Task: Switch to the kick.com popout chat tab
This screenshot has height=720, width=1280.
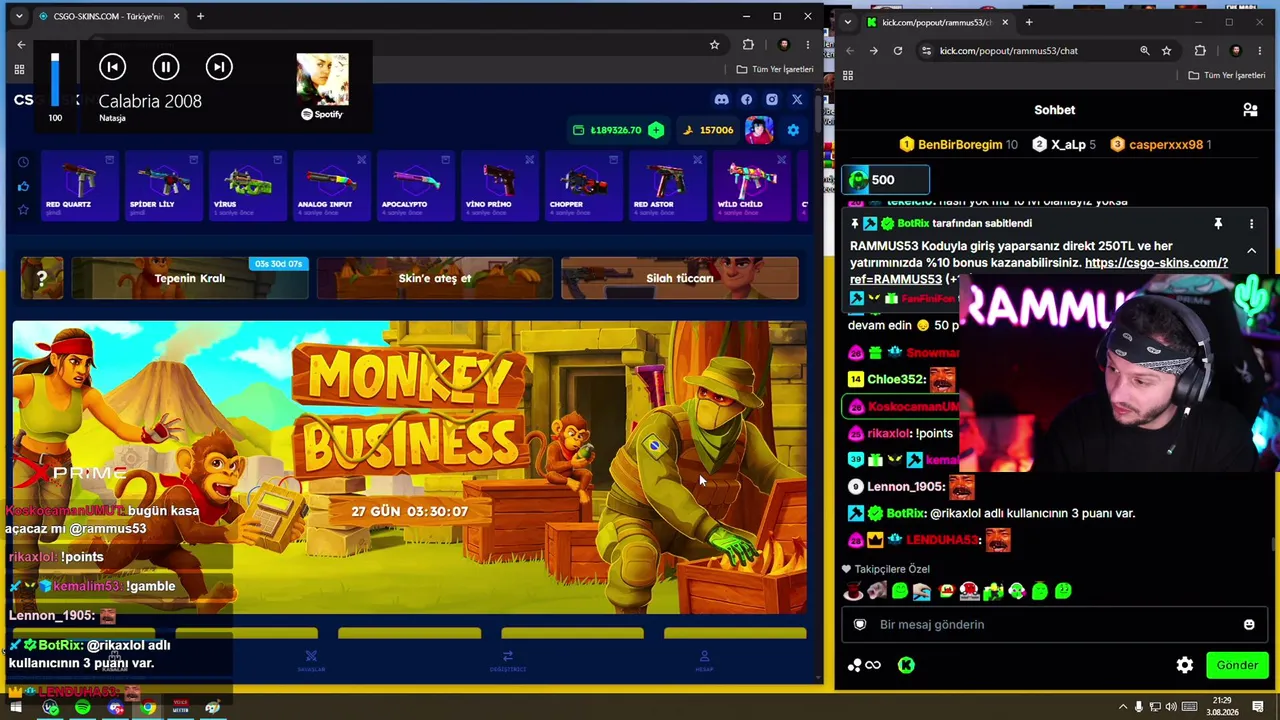Action: tap(936, 22)
